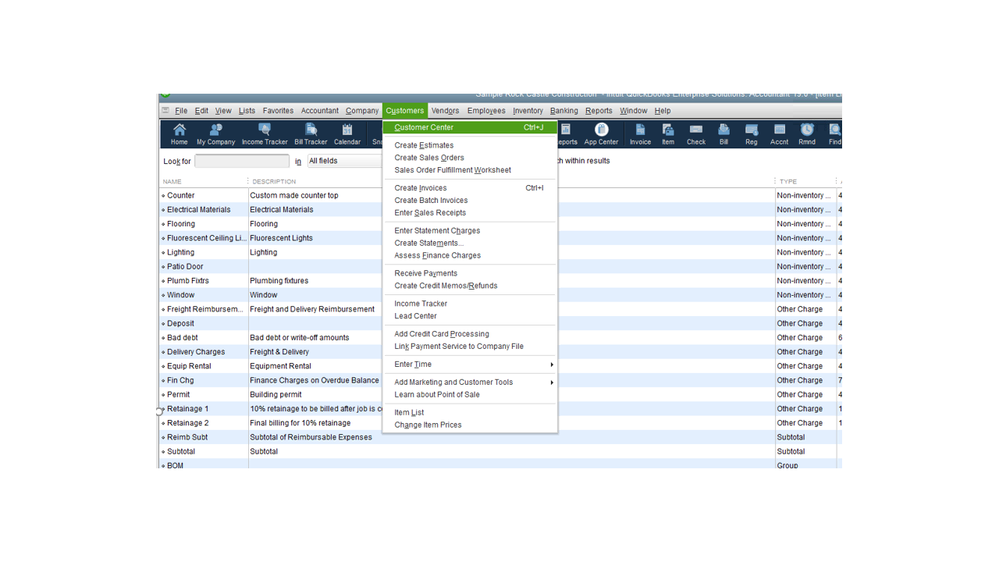Viewport: 999px width, 562px height.
Task: Launch the Income Tracker toolbar icon
Action: click(x=264, y=134)
